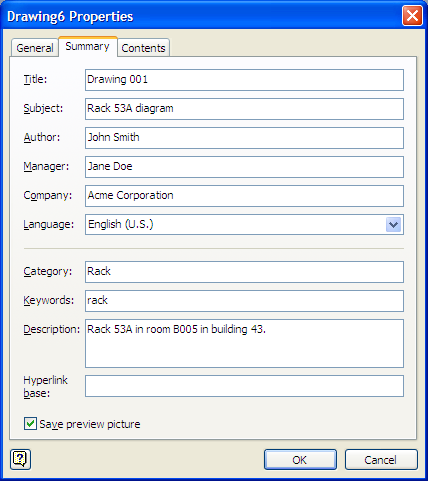Focus the Subject text box
This screenshot has height=481, width=428.
tap(244, 109)
